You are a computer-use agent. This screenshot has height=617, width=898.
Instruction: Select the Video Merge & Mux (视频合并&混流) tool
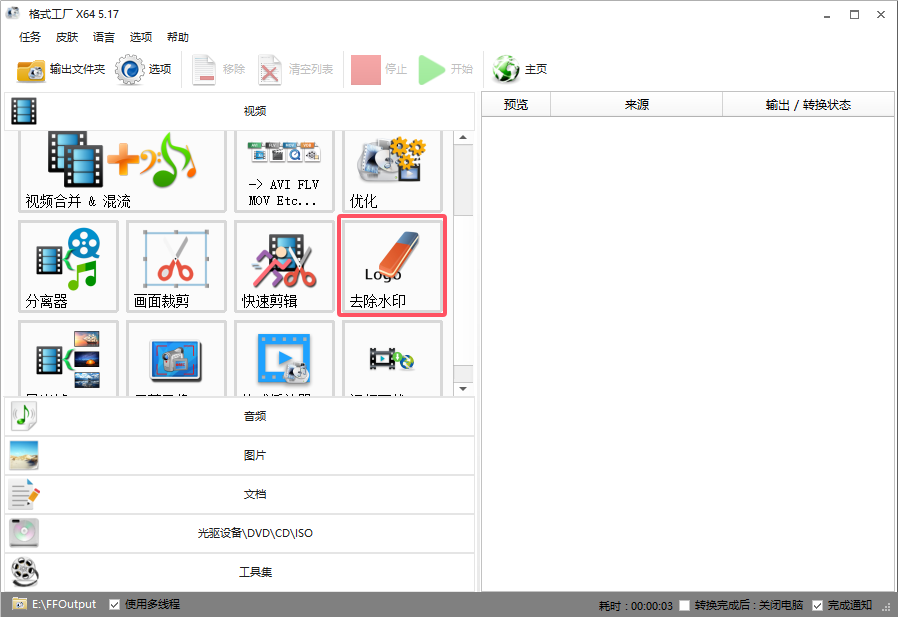(120, 170)
